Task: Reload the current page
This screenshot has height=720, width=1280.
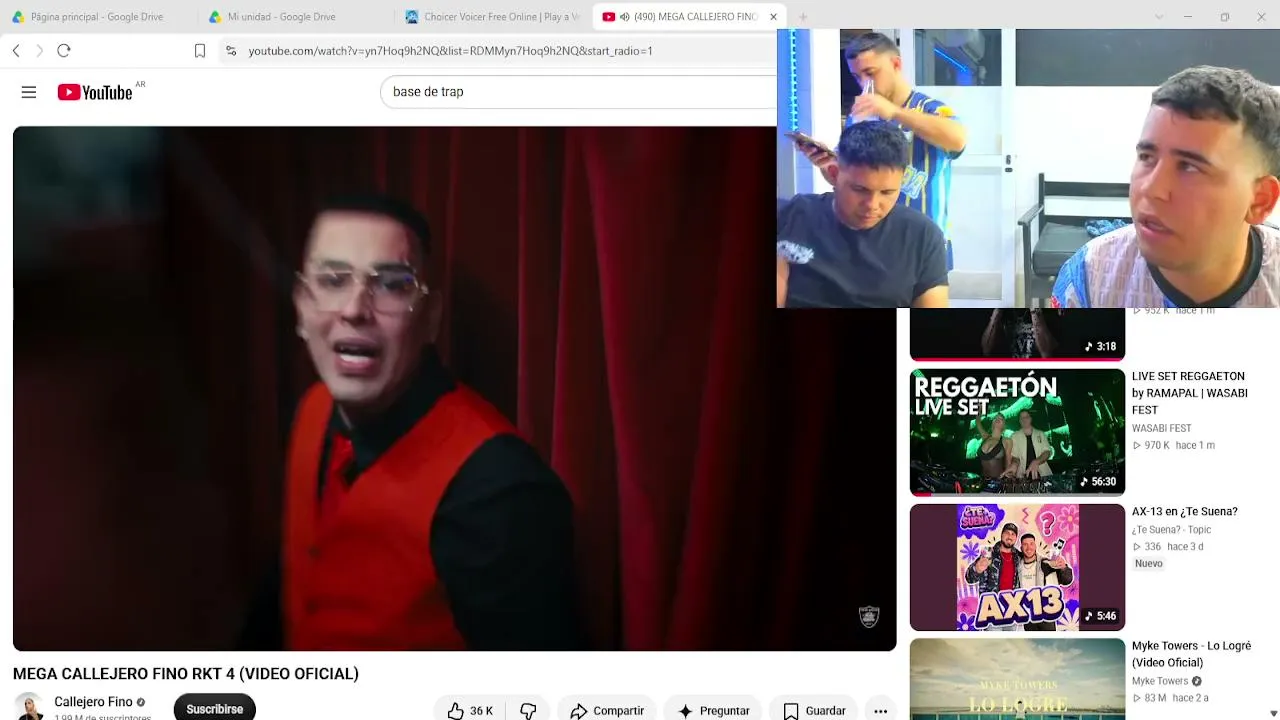Action: [64, 51]
